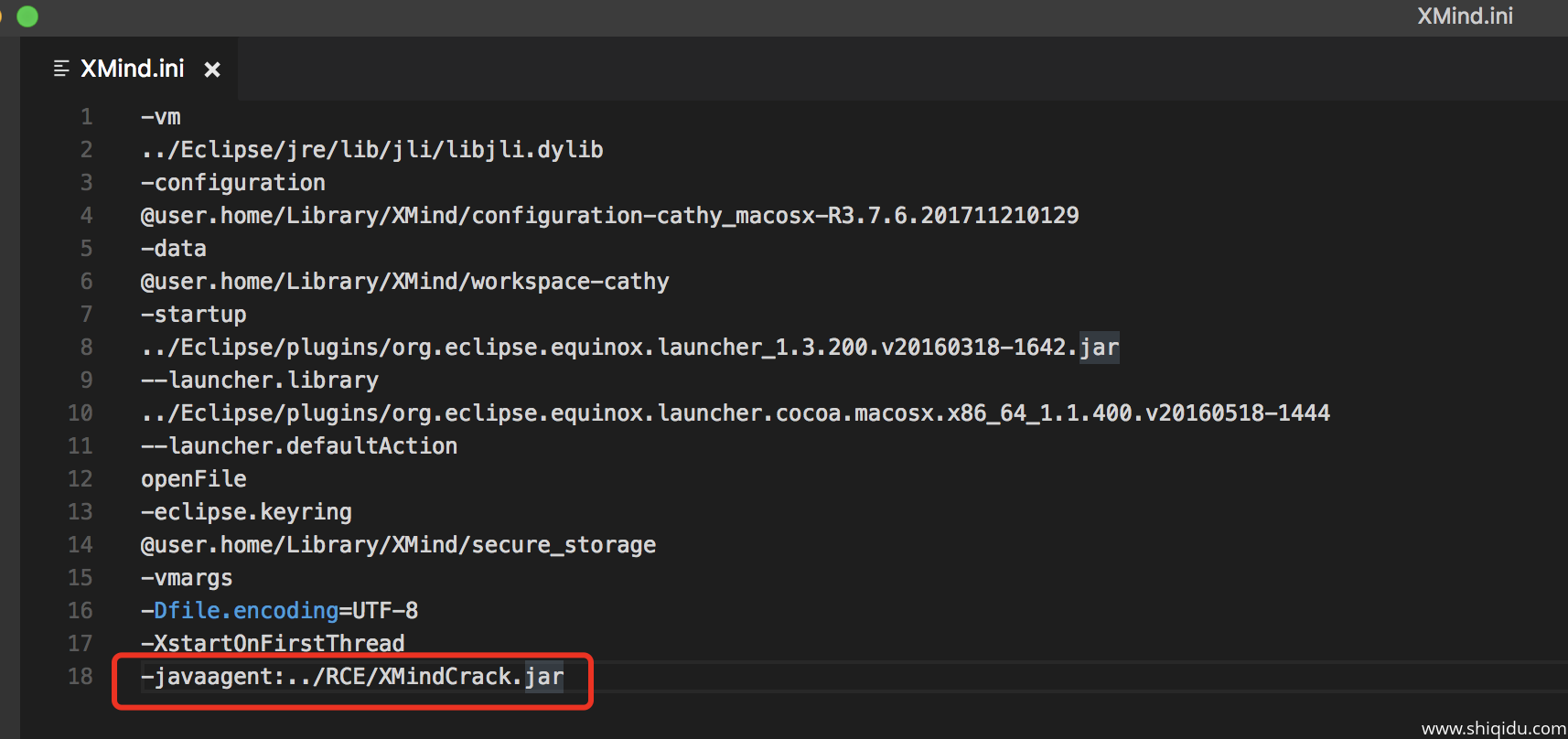Close the XMind.ini tab
This screenshot has height=739, width=1568.
212,70
